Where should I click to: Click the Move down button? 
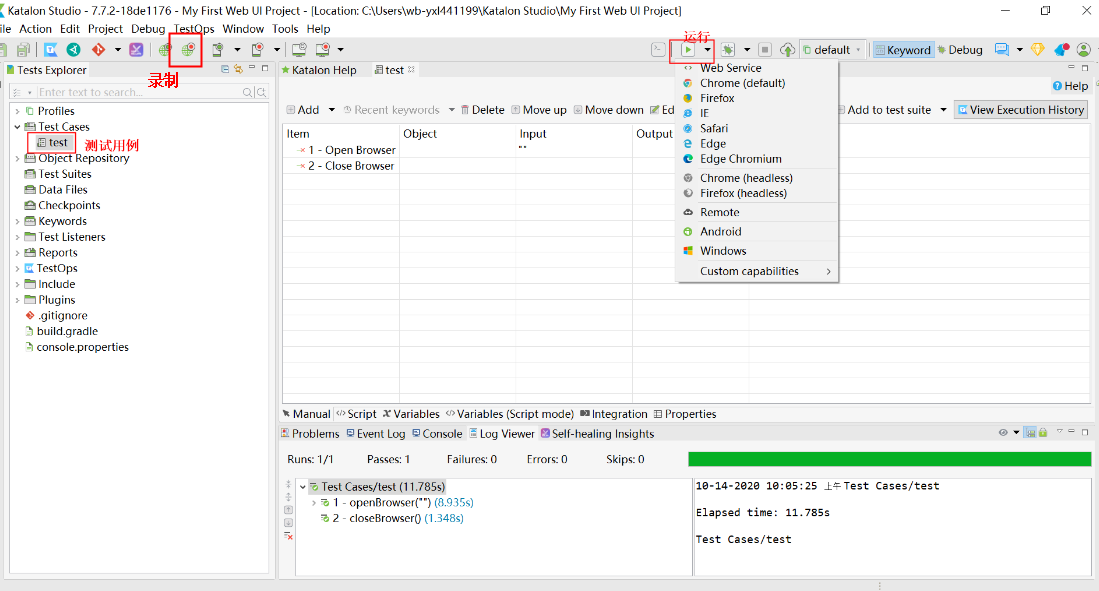click(608, 110)
